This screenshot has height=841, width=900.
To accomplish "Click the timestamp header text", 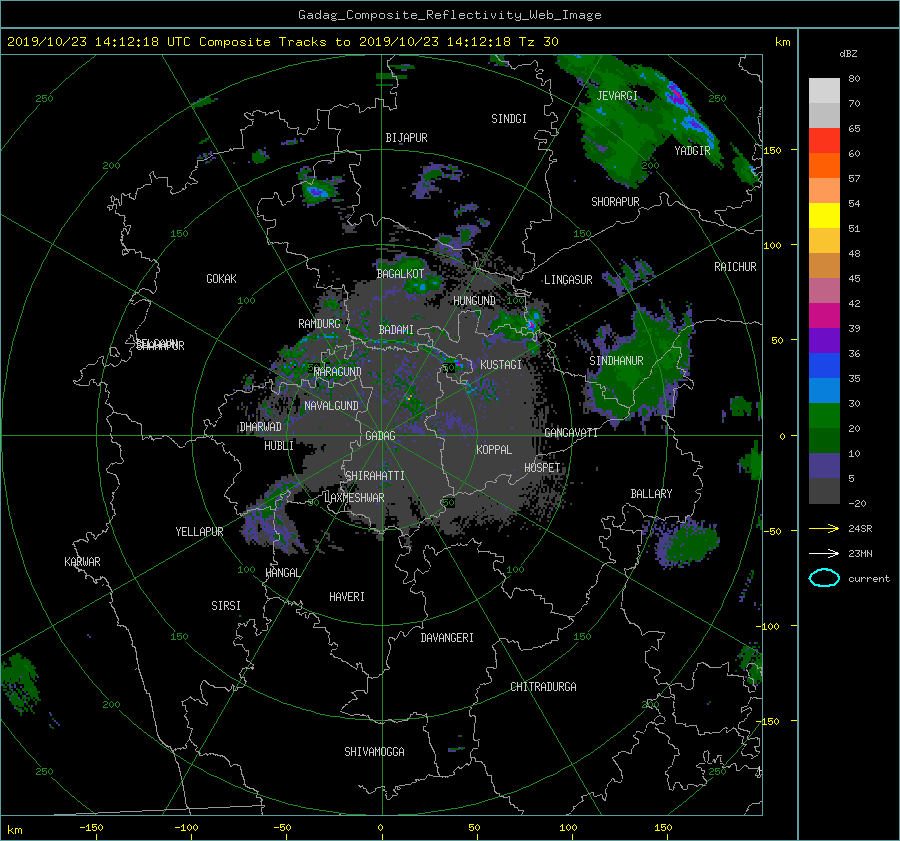I will (282, 42).
